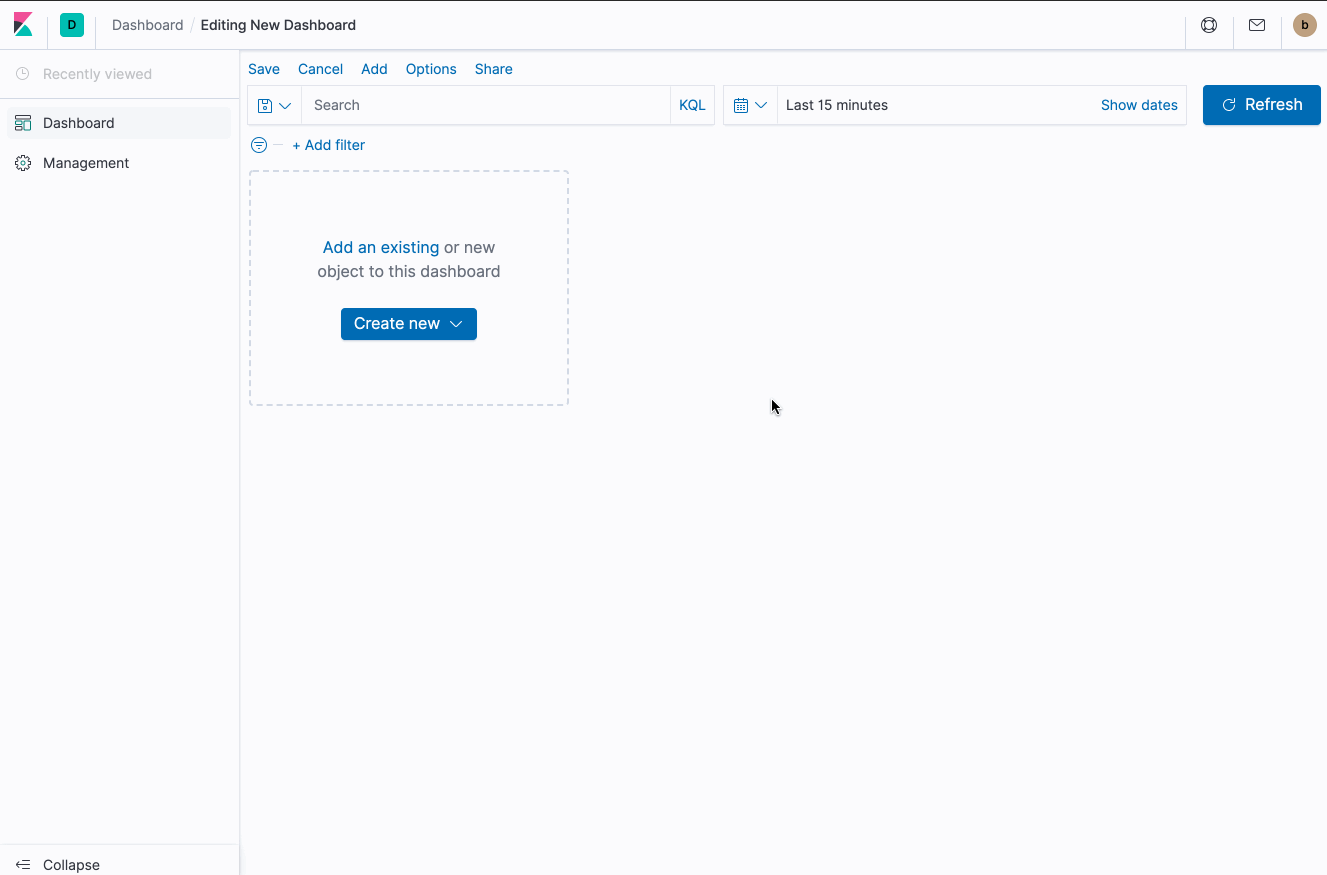Expand the saved query dropdown chevron

[284, 104]
